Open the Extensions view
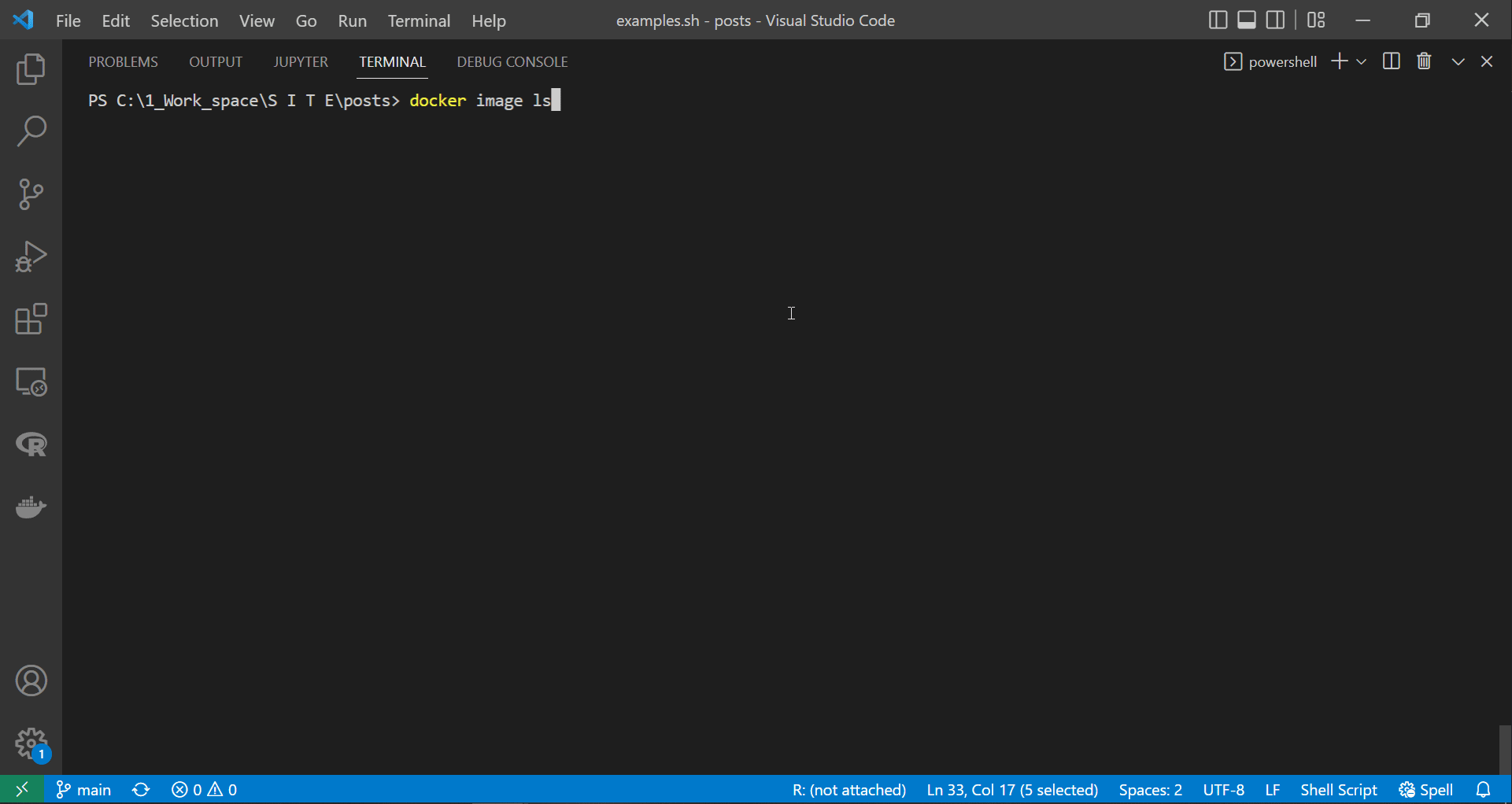The height and width of the screenshot is (804, 1512). [x=31, y=319]
